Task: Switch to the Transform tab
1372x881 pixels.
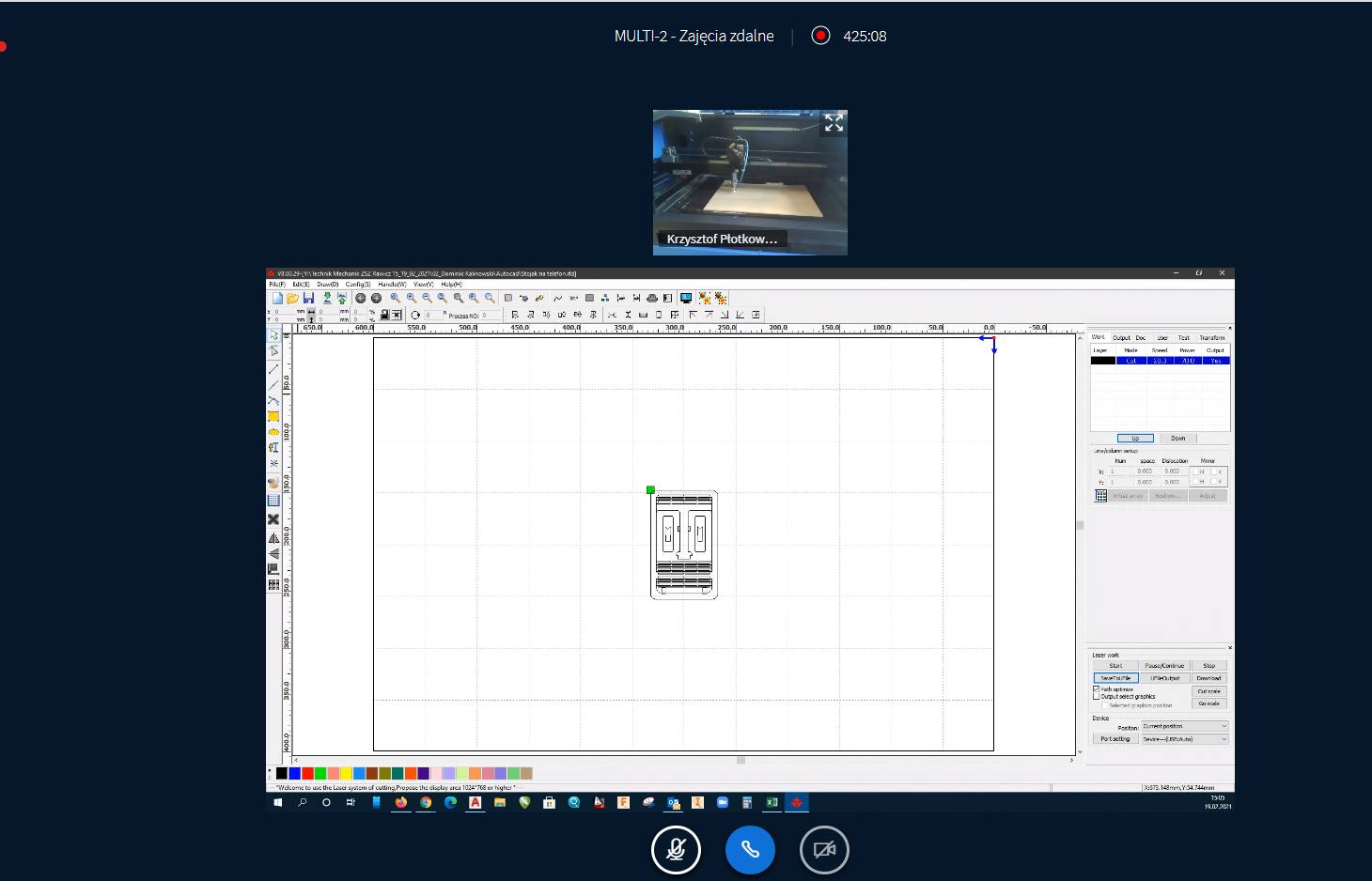Action: tap(1212, 337)
